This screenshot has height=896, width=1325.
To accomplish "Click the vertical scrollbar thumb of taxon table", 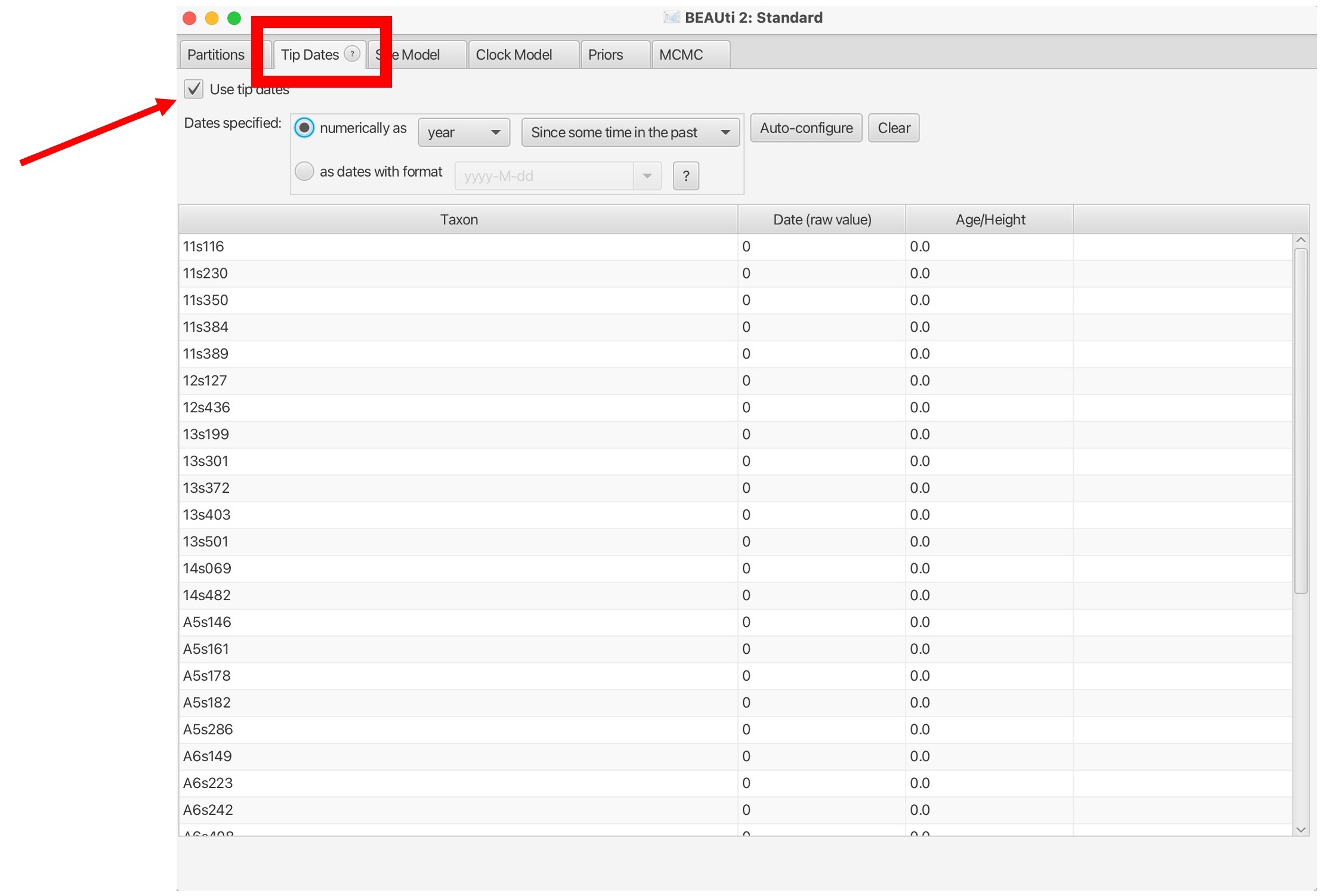I will point(1301,421).
